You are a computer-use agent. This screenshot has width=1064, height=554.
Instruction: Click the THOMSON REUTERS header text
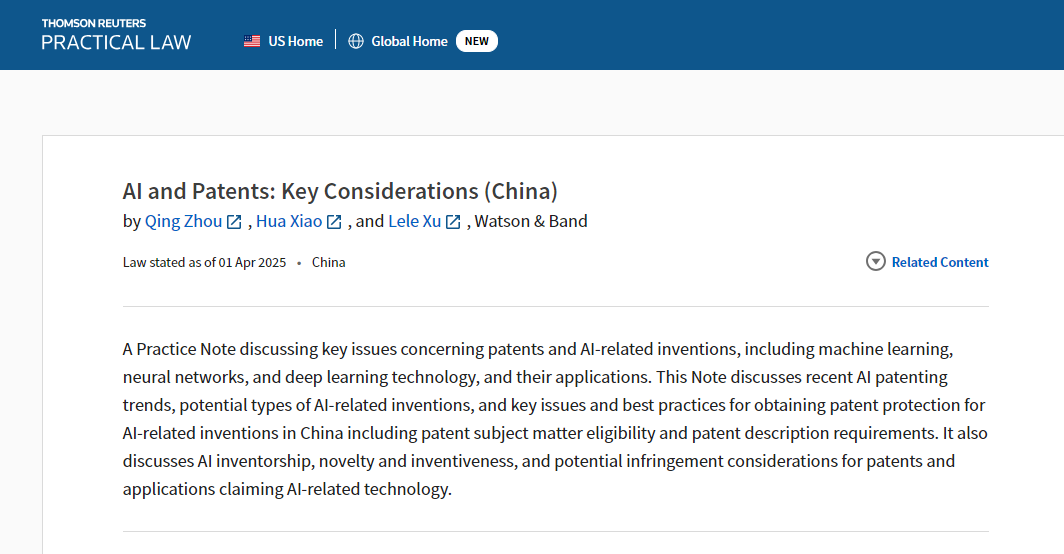point(93,22)
